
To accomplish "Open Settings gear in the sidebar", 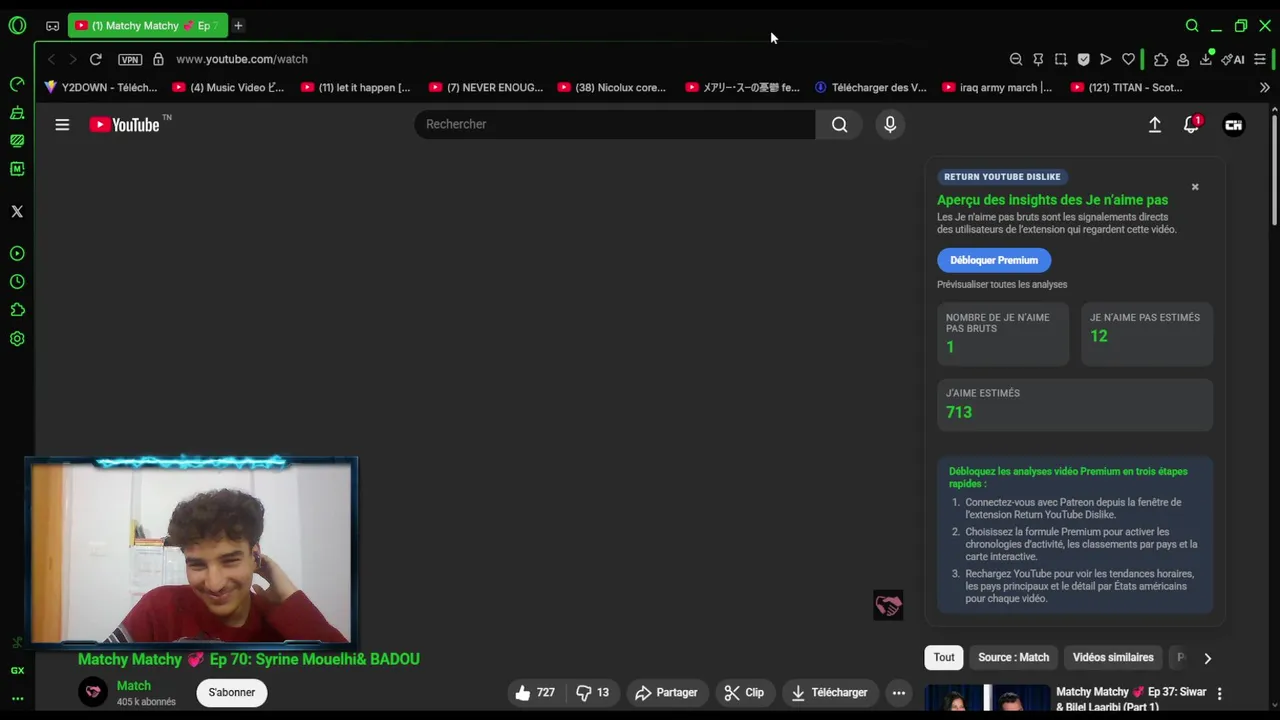I will point(17,339).
